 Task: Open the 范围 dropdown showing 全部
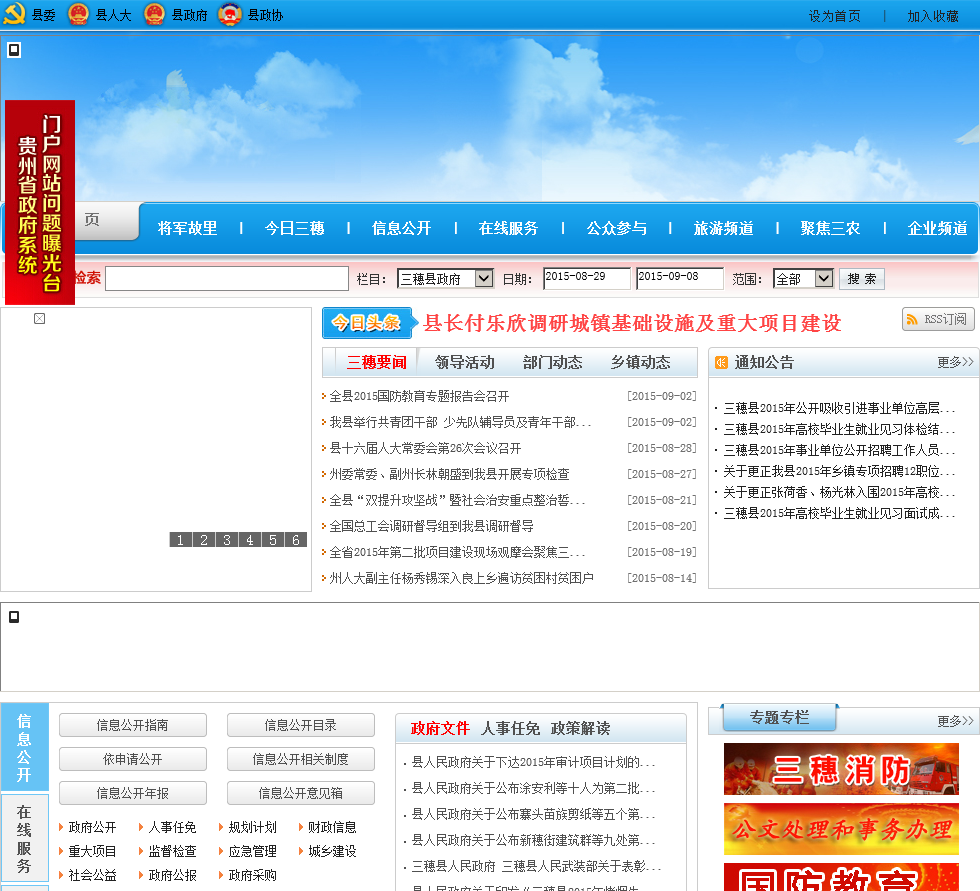click(x=803, y=279)
